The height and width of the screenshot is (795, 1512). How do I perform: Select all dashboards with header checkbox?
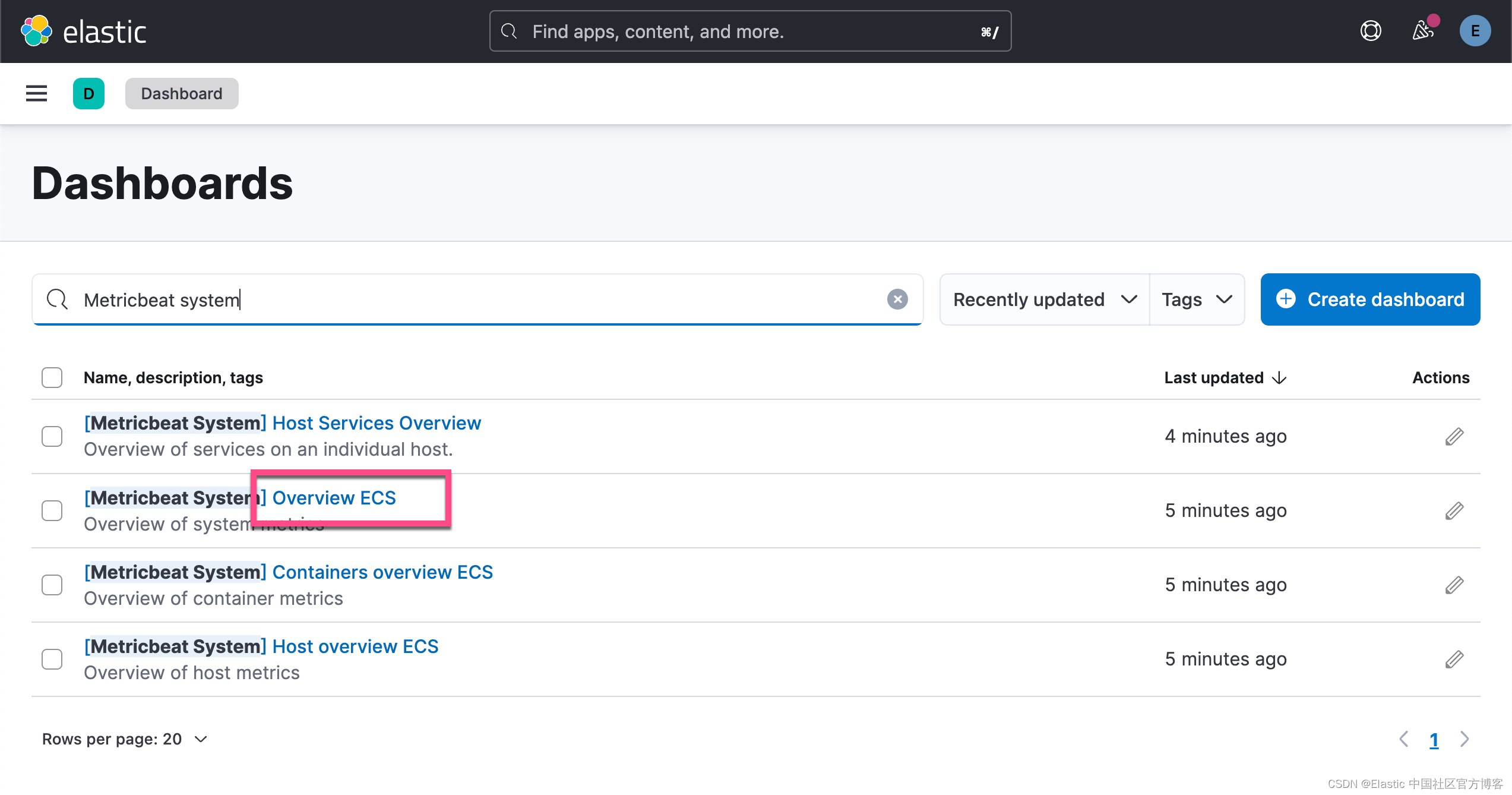(x=52, y=378)
